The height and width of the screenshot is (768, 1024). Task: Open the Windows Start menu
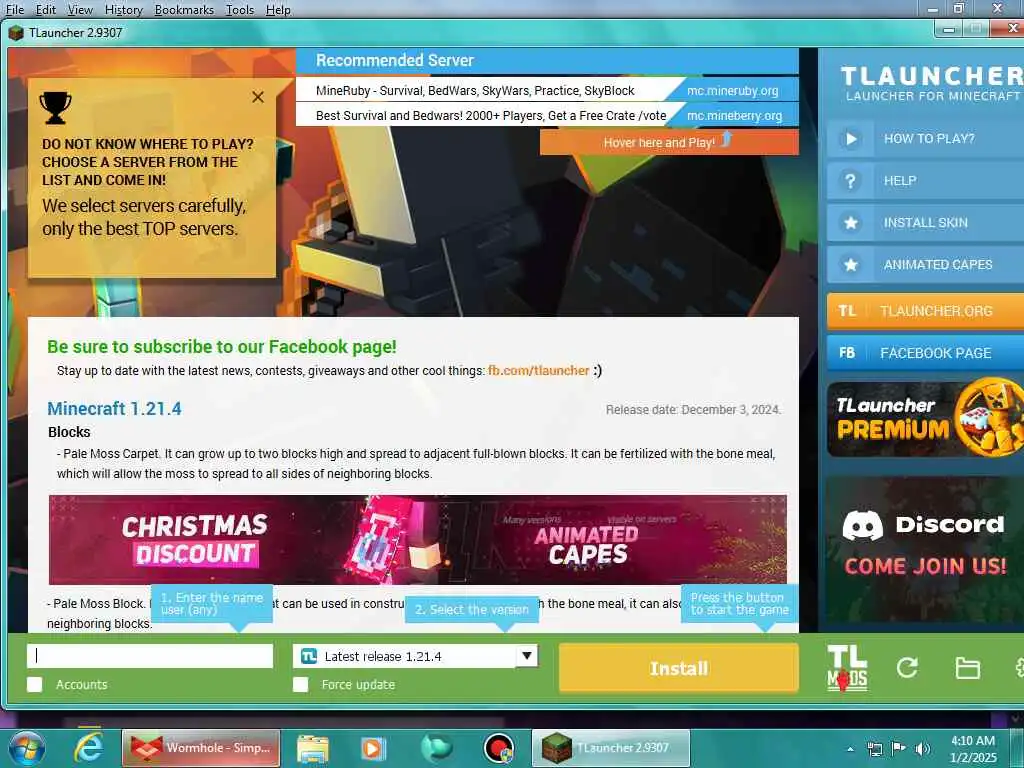point(26,748)
